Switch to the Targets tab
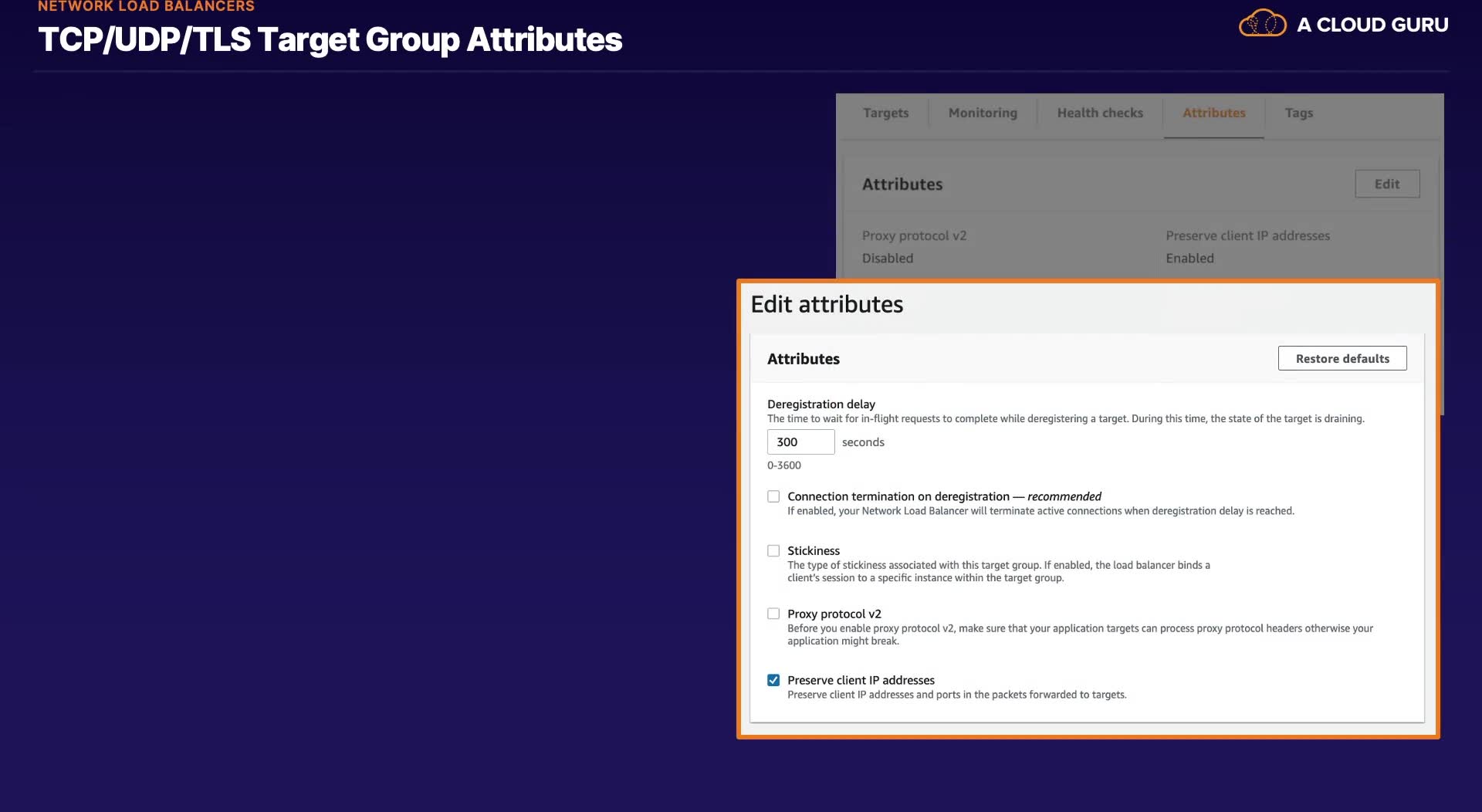This screenshot has width=1482, height=812. (885, 113)
